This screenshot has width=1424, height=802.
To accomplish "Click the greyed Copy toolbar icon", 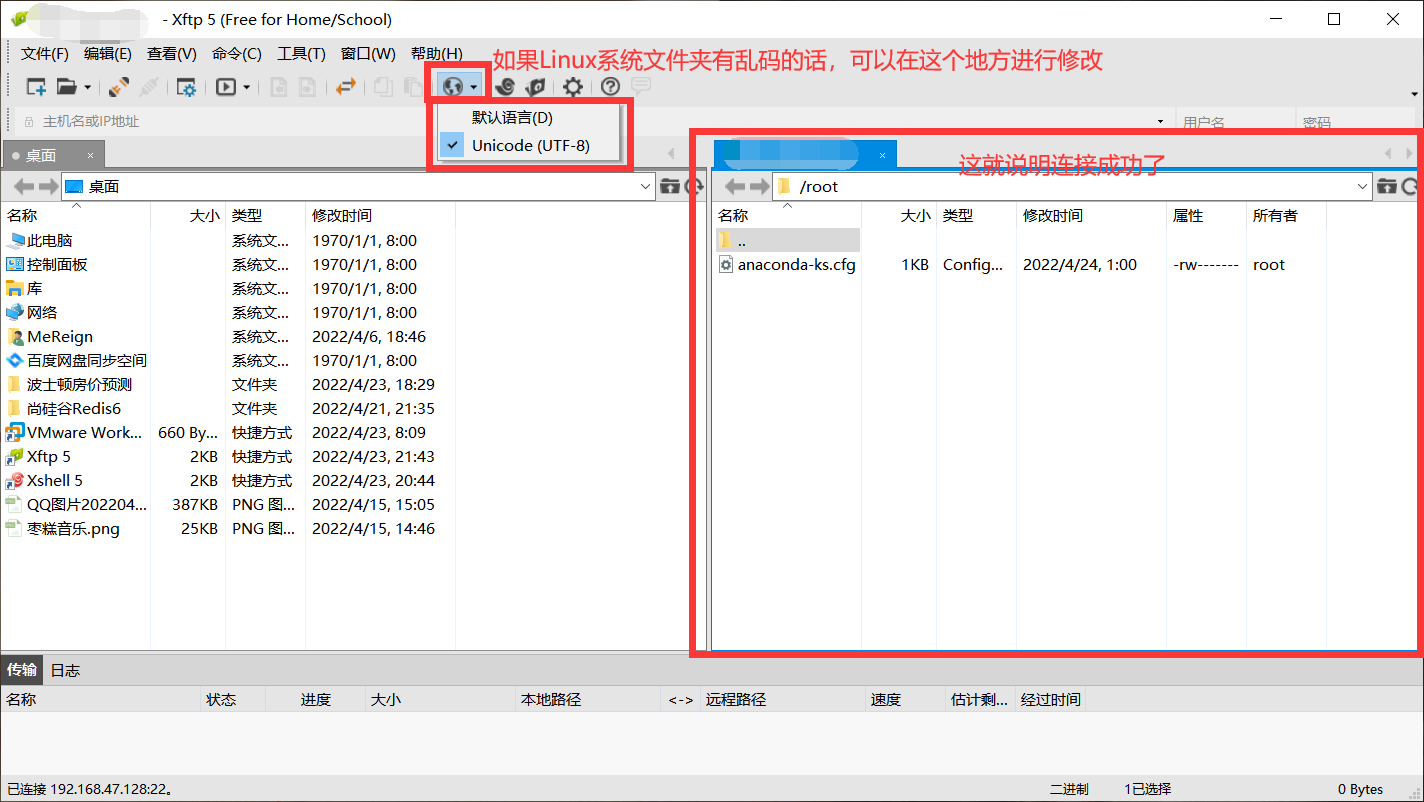I will coord(383,87).
